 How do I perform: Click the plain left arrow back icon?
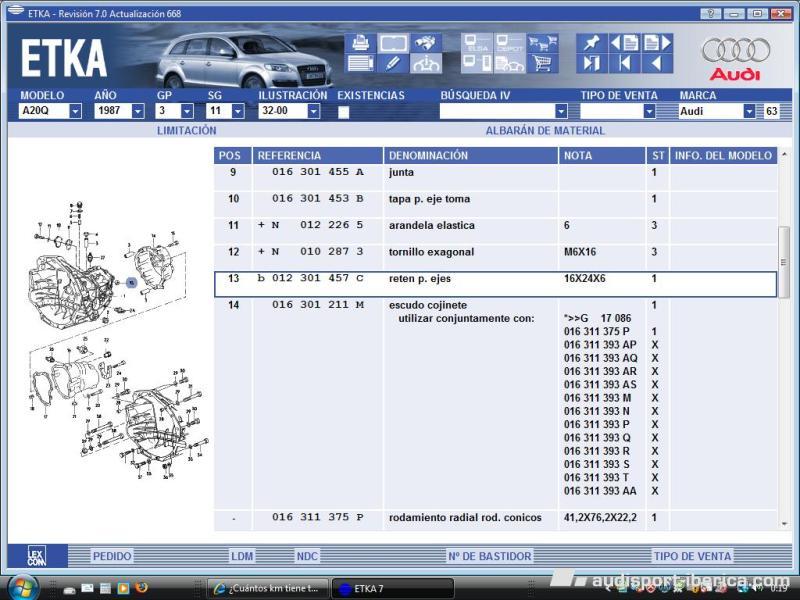(657, 64)
